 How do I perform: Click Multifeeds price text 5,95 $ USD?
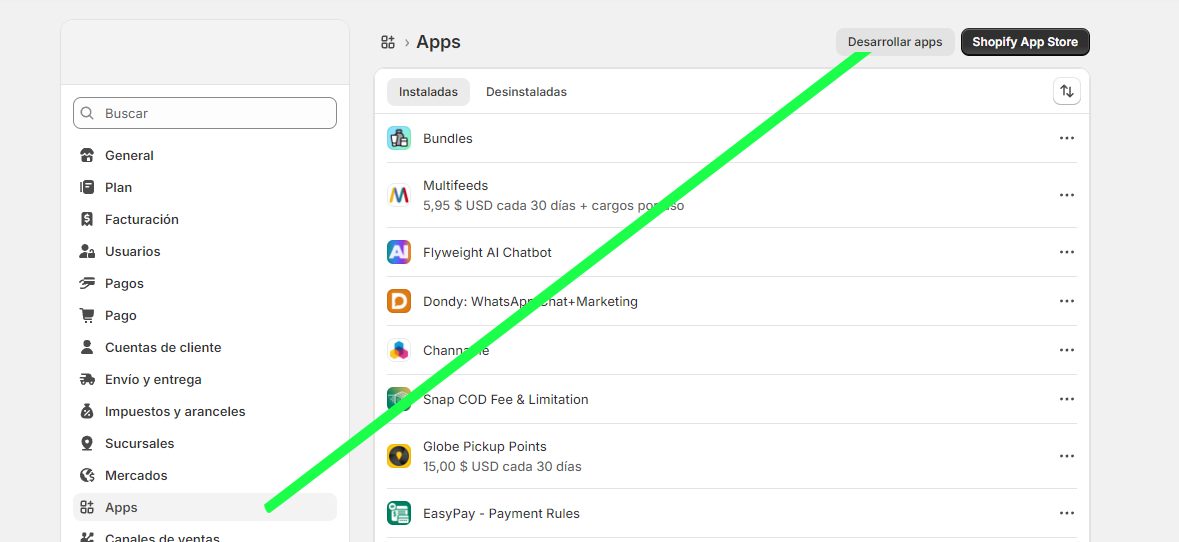click(x=553, y=205)
